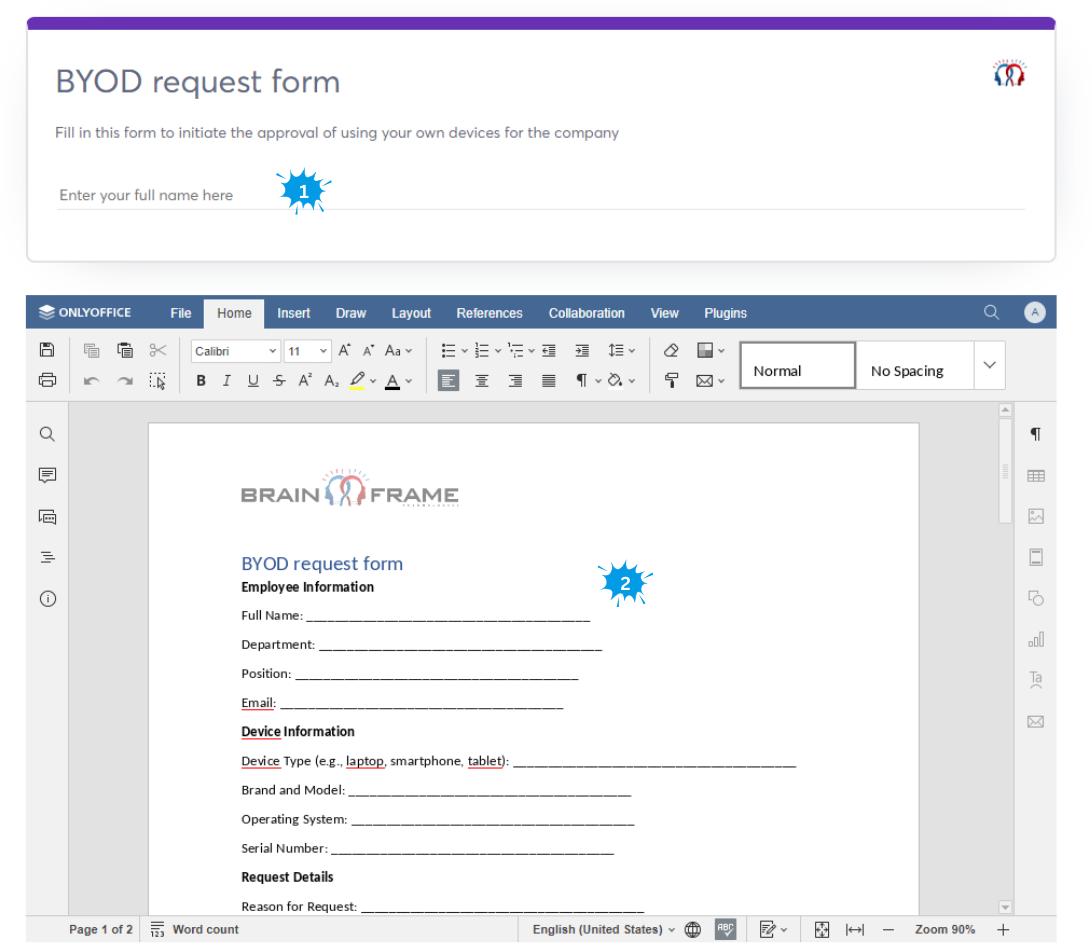Open the Comments panel in the left sidebar
Screen dimensions: 1092x948
click(x=47, y=476)
